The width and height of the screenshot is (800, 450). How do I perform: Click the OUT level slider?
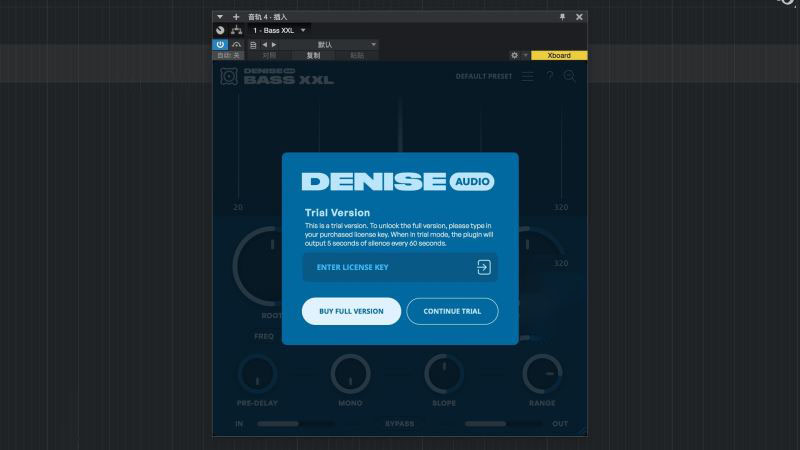point(504,423)
